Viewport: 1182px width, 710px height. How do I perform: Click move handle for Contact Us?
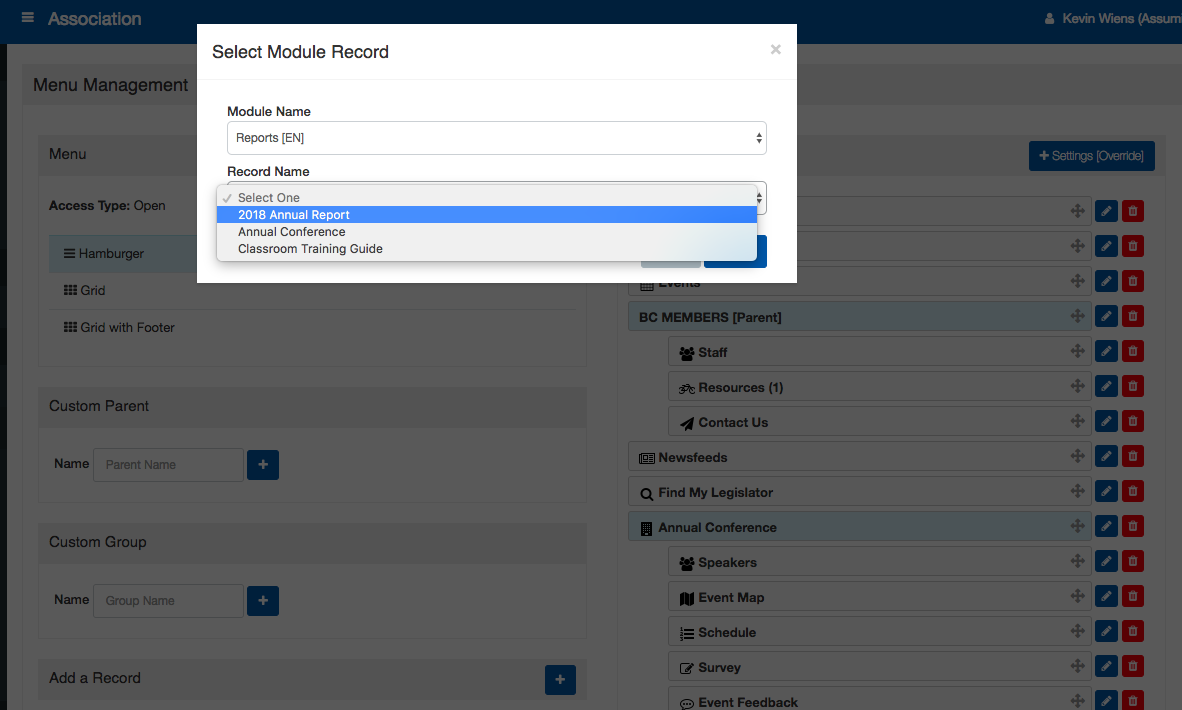(x=1077, y=421)
